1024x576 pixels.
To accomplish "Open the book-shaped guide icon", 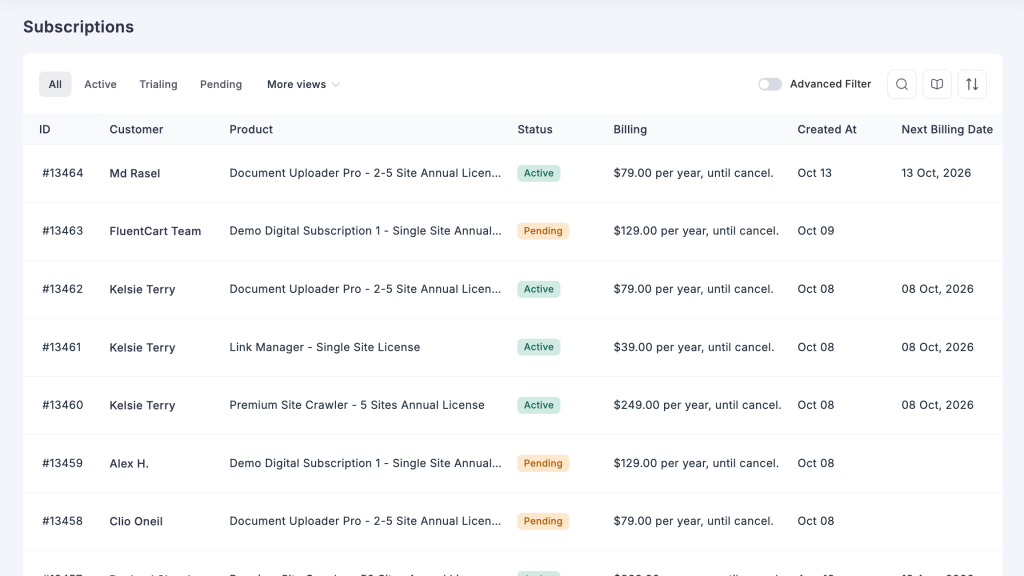I will (937, 85).
